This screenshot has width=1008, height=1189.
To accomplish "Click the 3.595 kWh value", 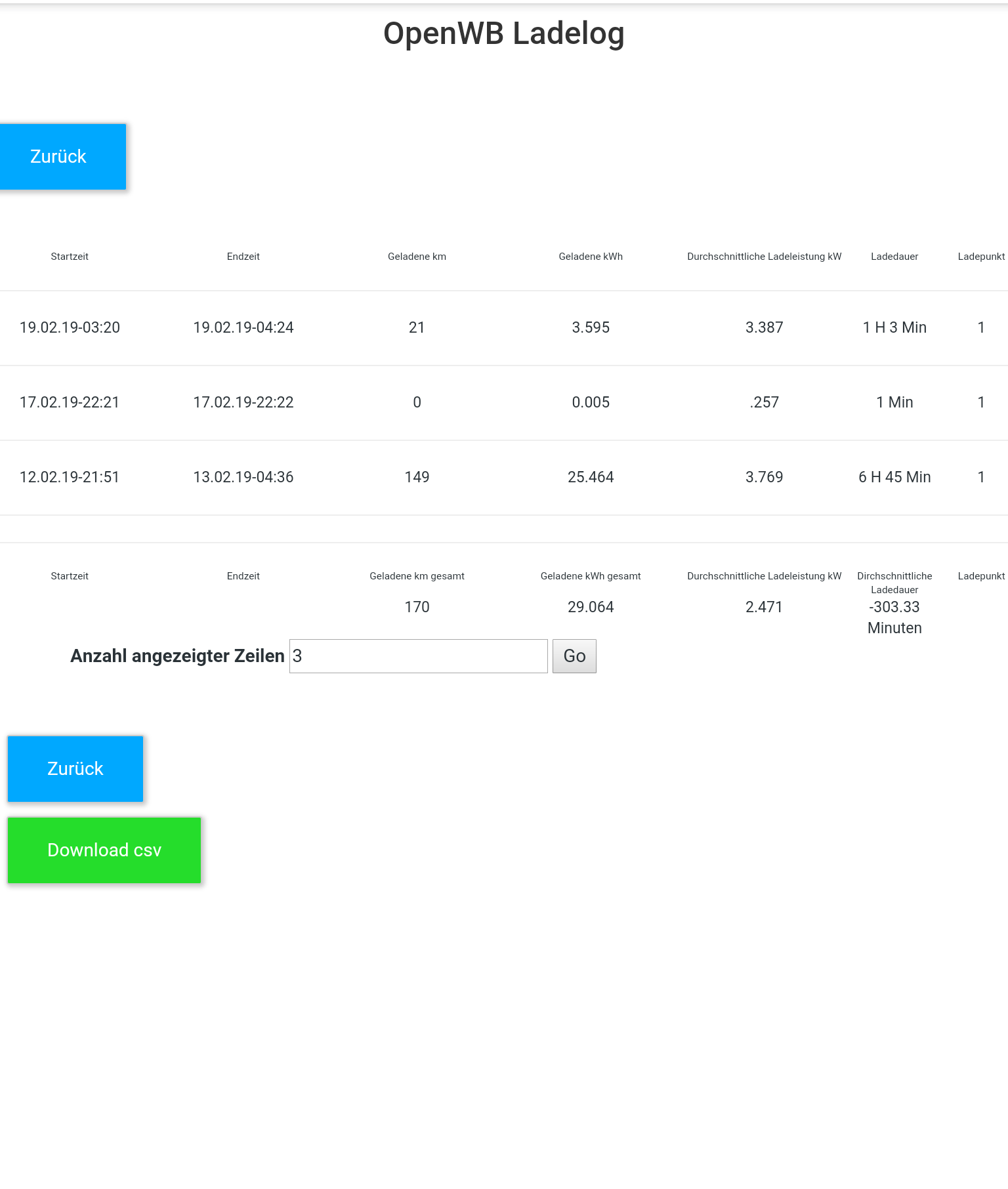I will click(x=591, y=327).
